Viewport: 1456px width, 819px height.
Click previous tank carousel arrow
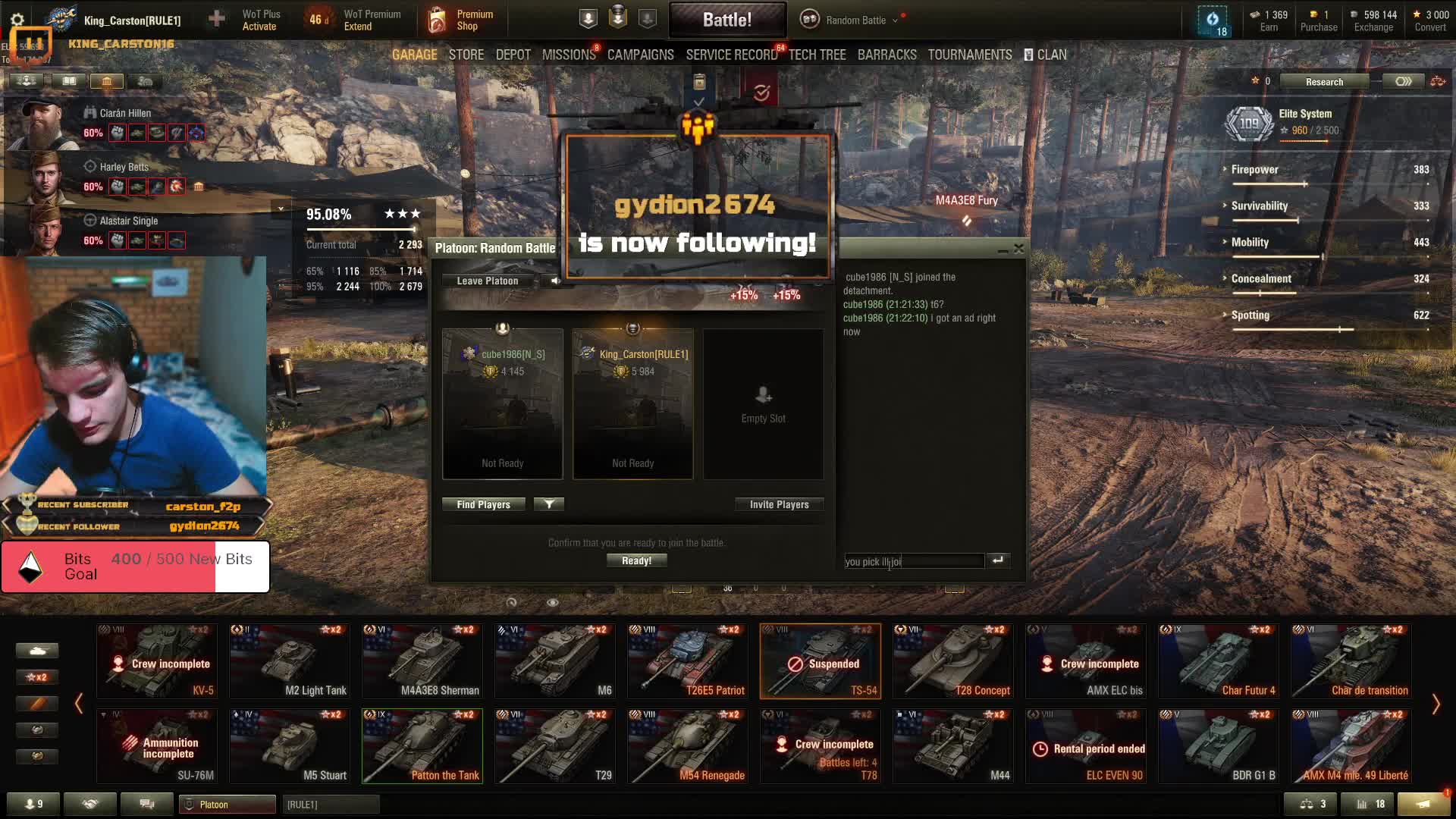click(79, 704)
